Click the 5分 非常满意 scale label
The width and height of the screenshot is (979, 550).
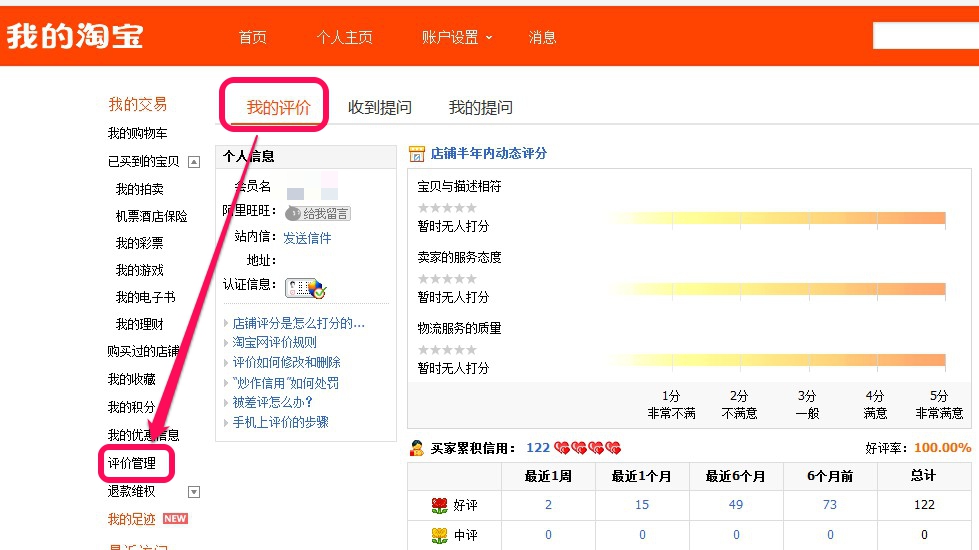[939, 405]
